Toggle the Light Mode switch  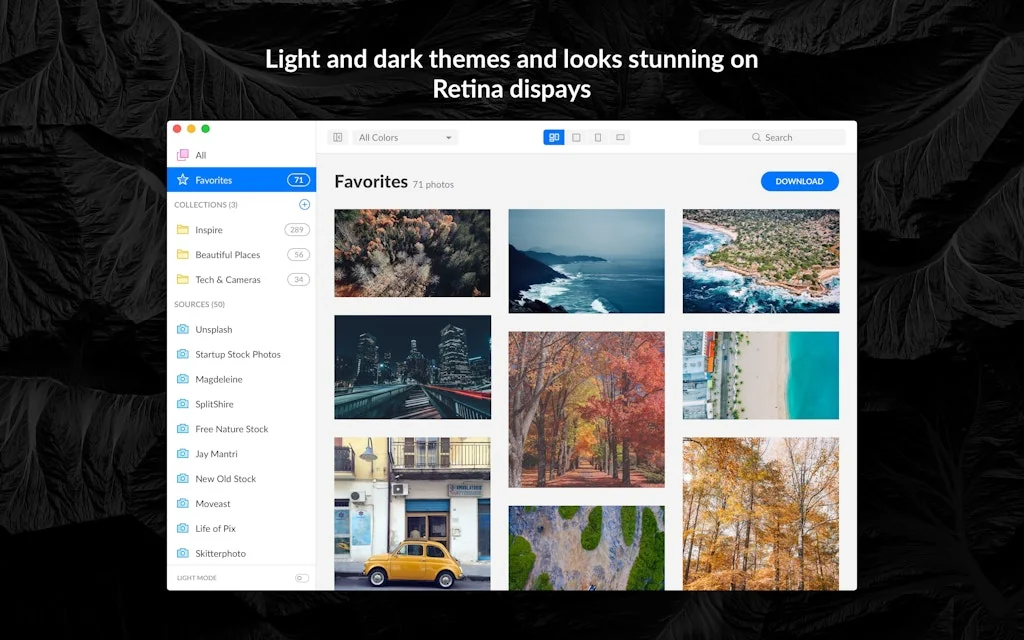point(301,578)
